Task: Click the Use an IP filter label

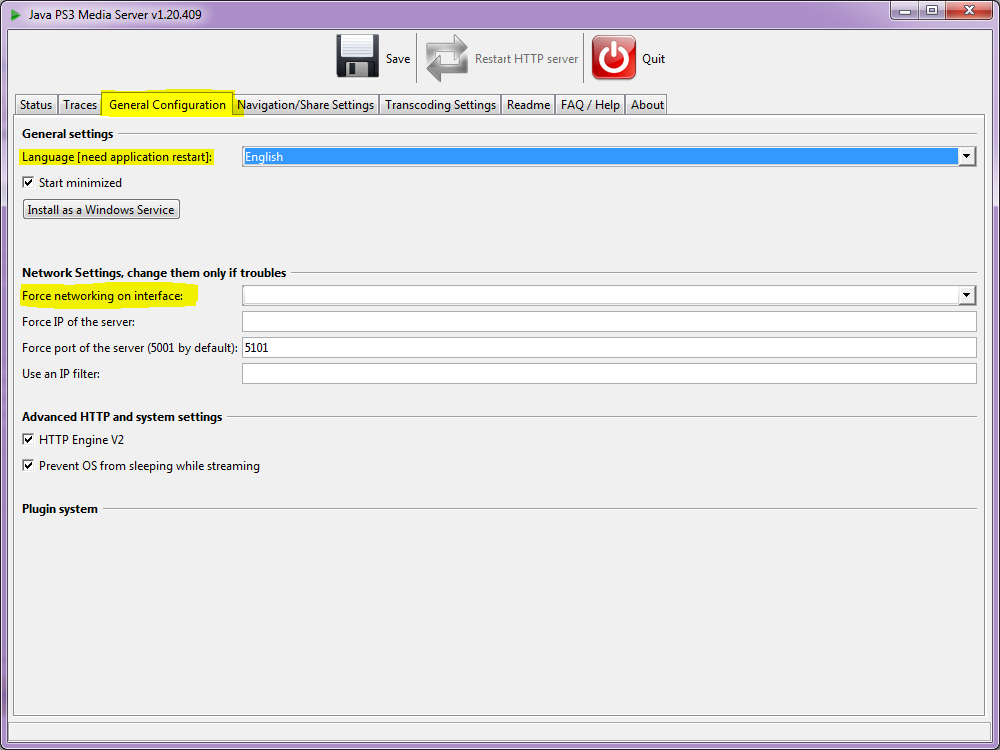Action: pyautogui.click(x=61, y=374)
